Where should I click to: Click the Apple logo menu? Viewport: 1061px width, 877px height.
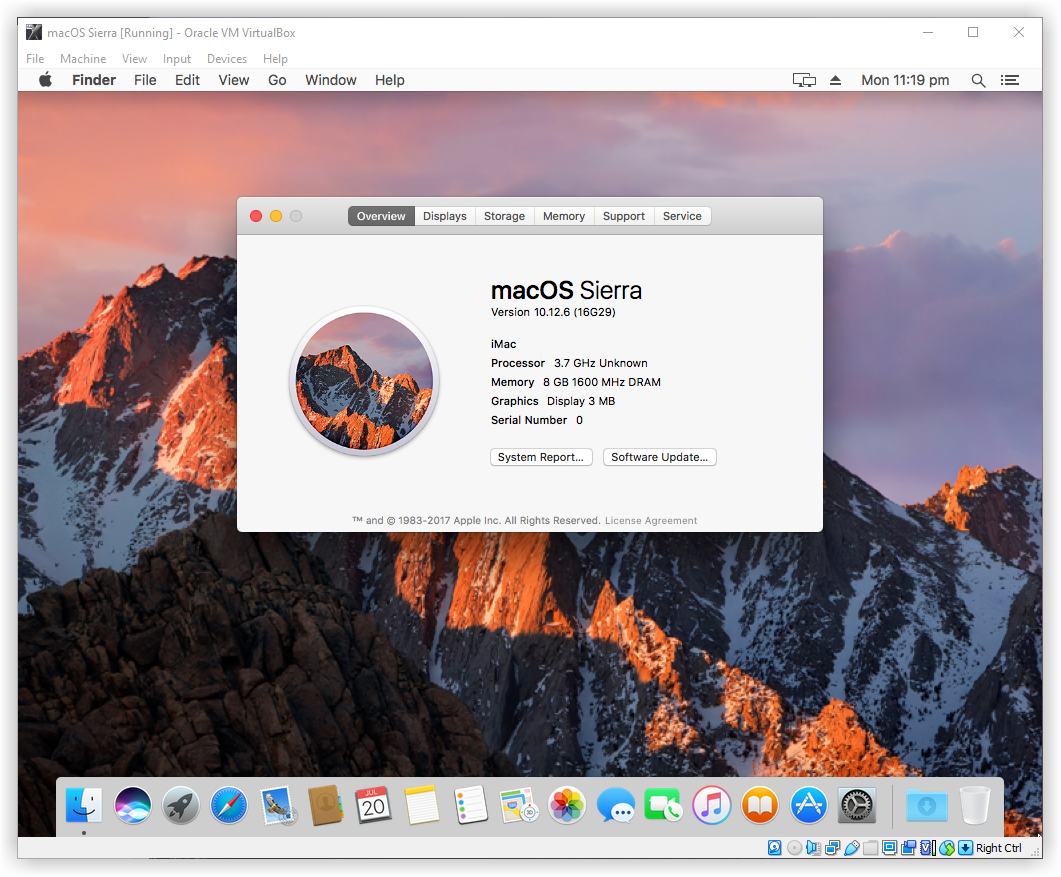coord(45,80)
